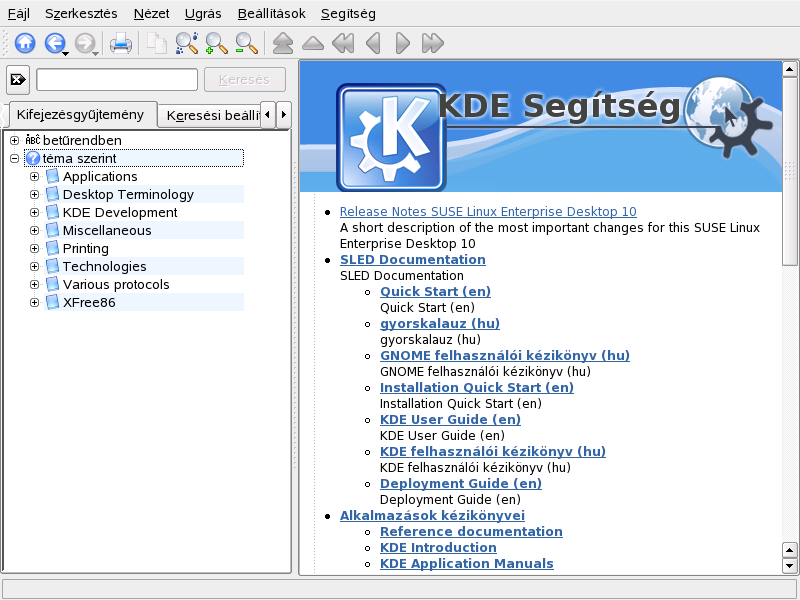Select the Miscellaneous tree item
This screenshot has width=800, height=600.
pyautogui.click(x=107, y=231)
